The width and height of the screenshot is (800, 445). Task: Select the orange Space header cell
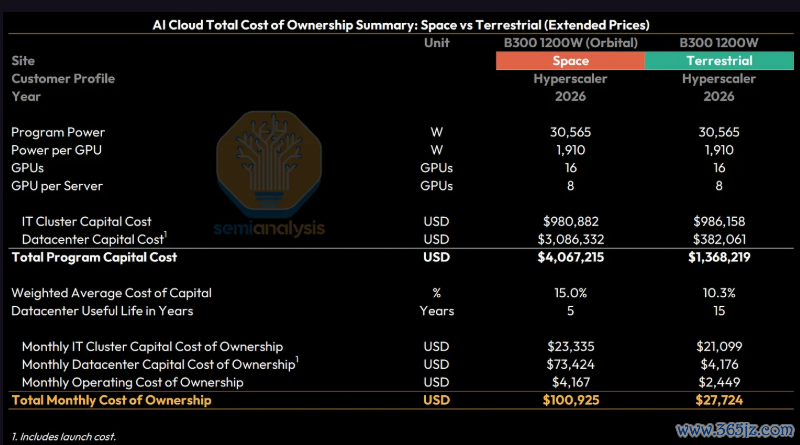570,61
